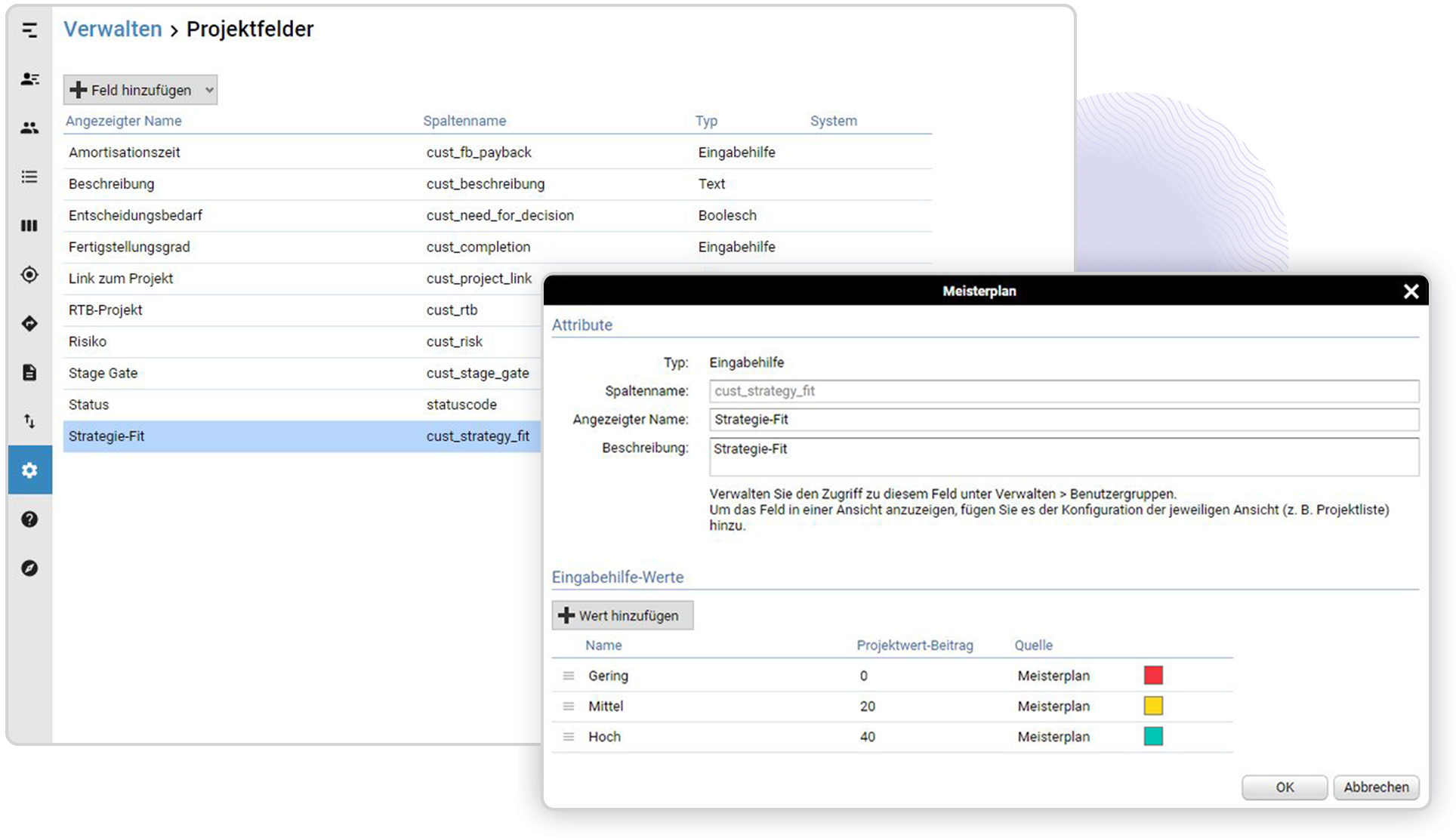1456x838 pixels.
Task: Grab the drag handle of Mittel row
Action: click(x=569, y=706)
